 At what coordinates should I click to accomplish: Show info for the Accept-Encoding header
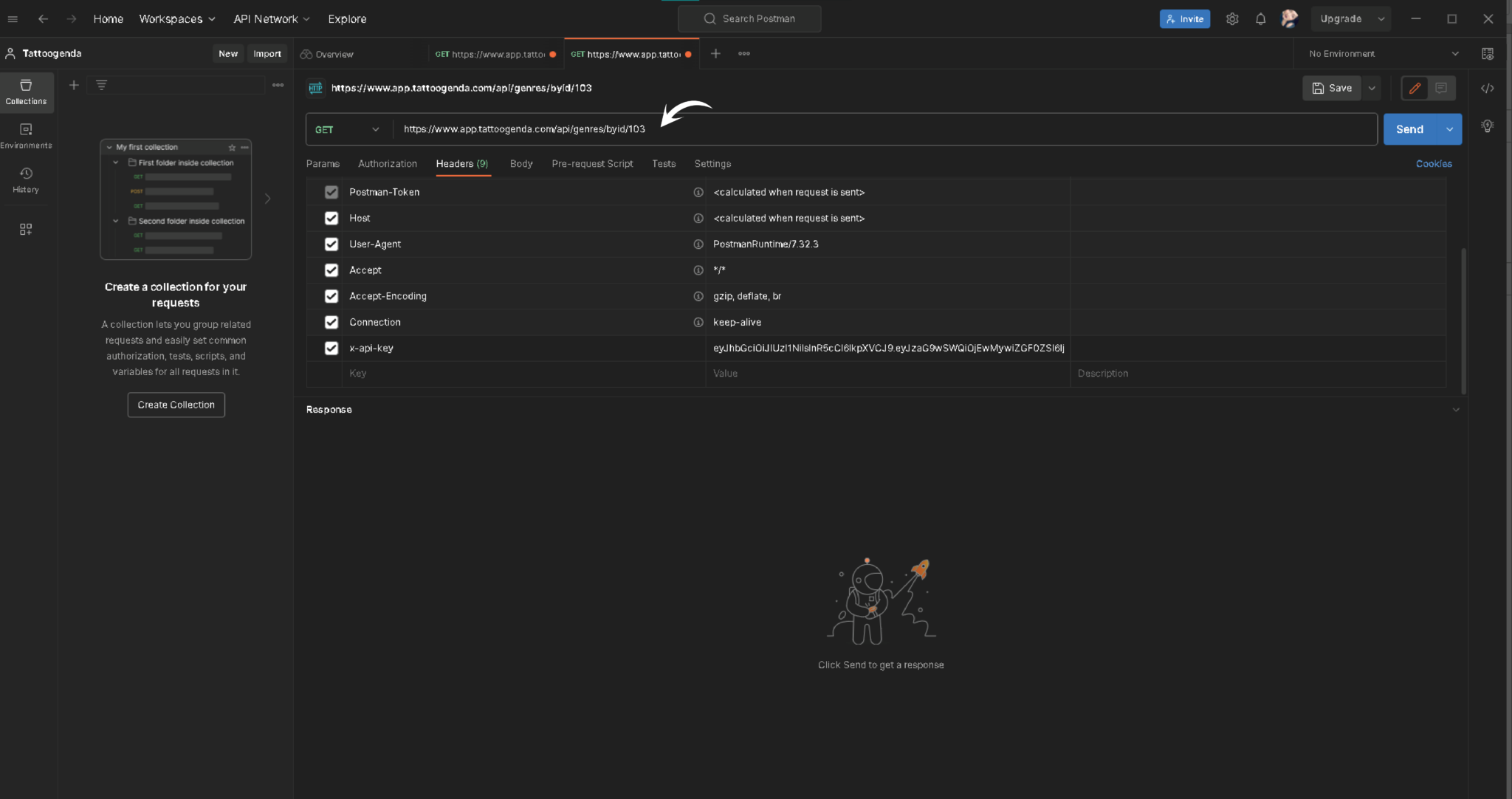(698, 296)
